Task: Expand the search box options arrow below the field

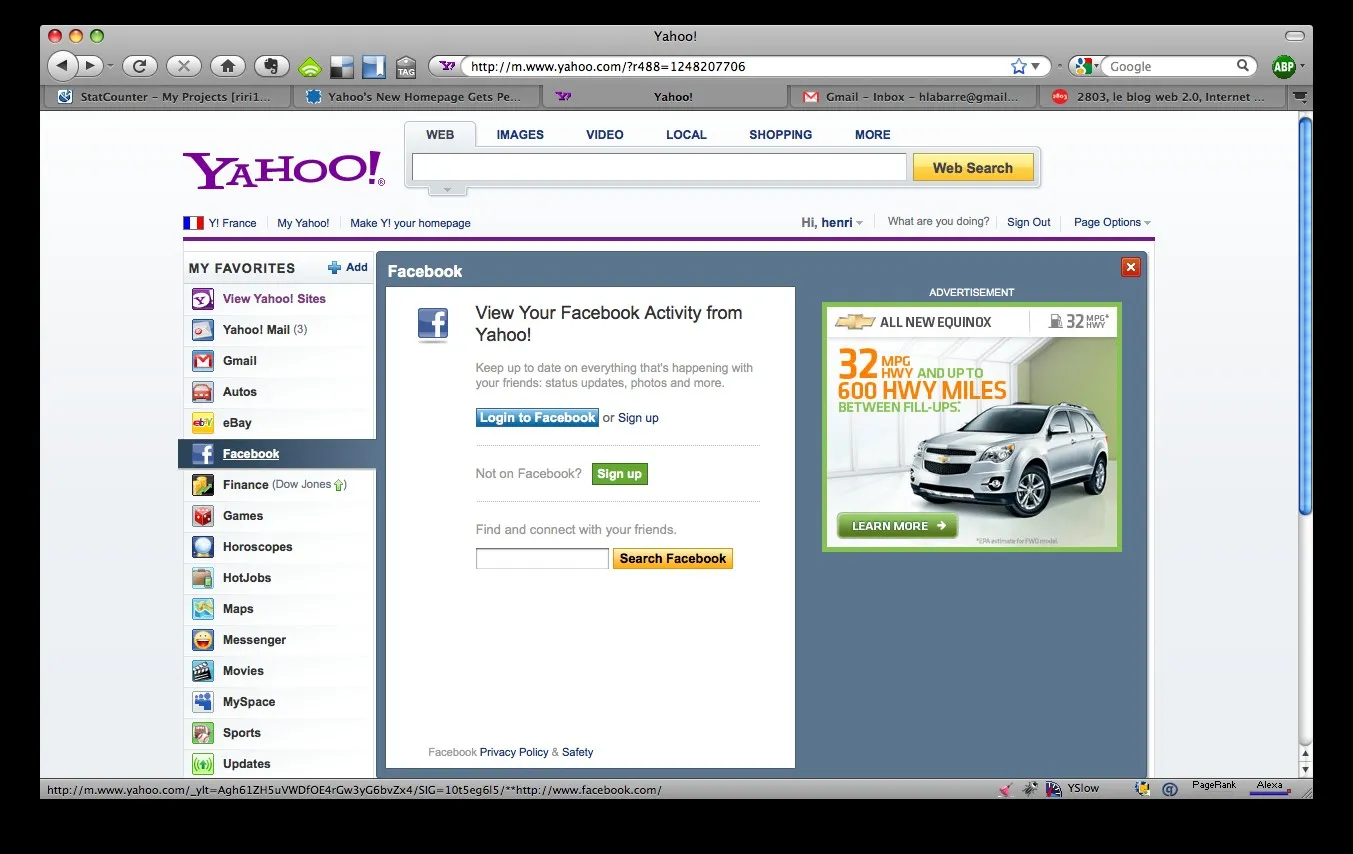Action: pos(447,189)
